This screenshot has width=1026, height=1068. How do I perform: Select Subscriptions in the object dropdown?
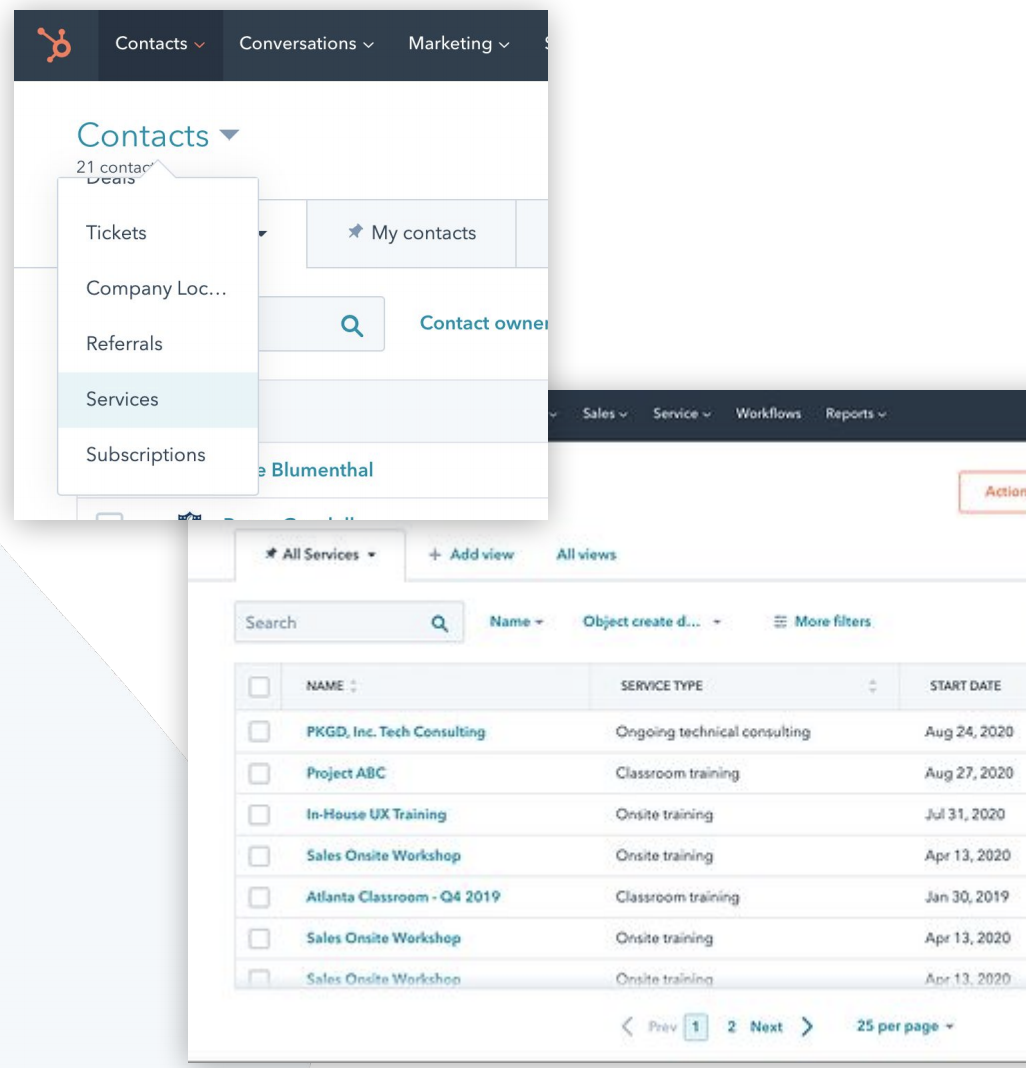coord(158,454)
